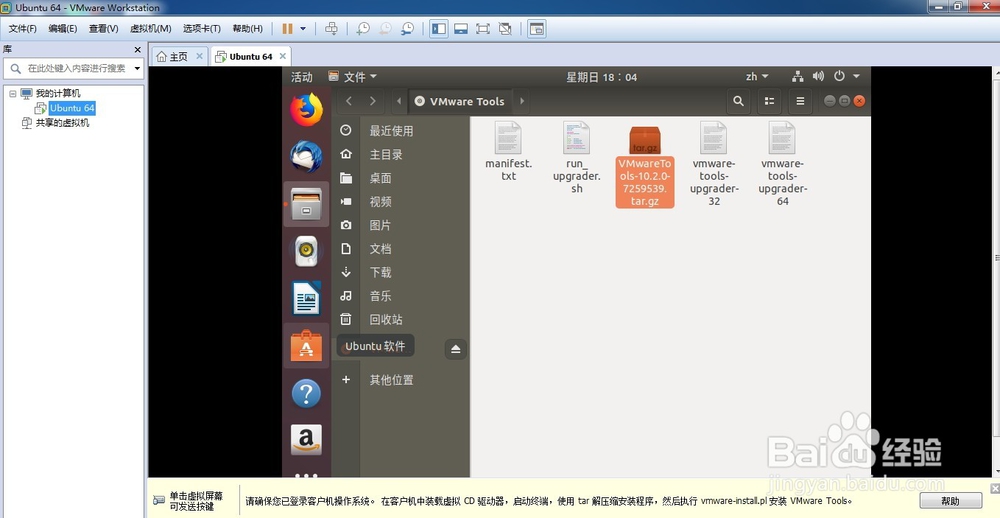Click the pause virtual machine toolbar icon
The height and width of the screenshot is (518, 1000).
coord(288,29)
